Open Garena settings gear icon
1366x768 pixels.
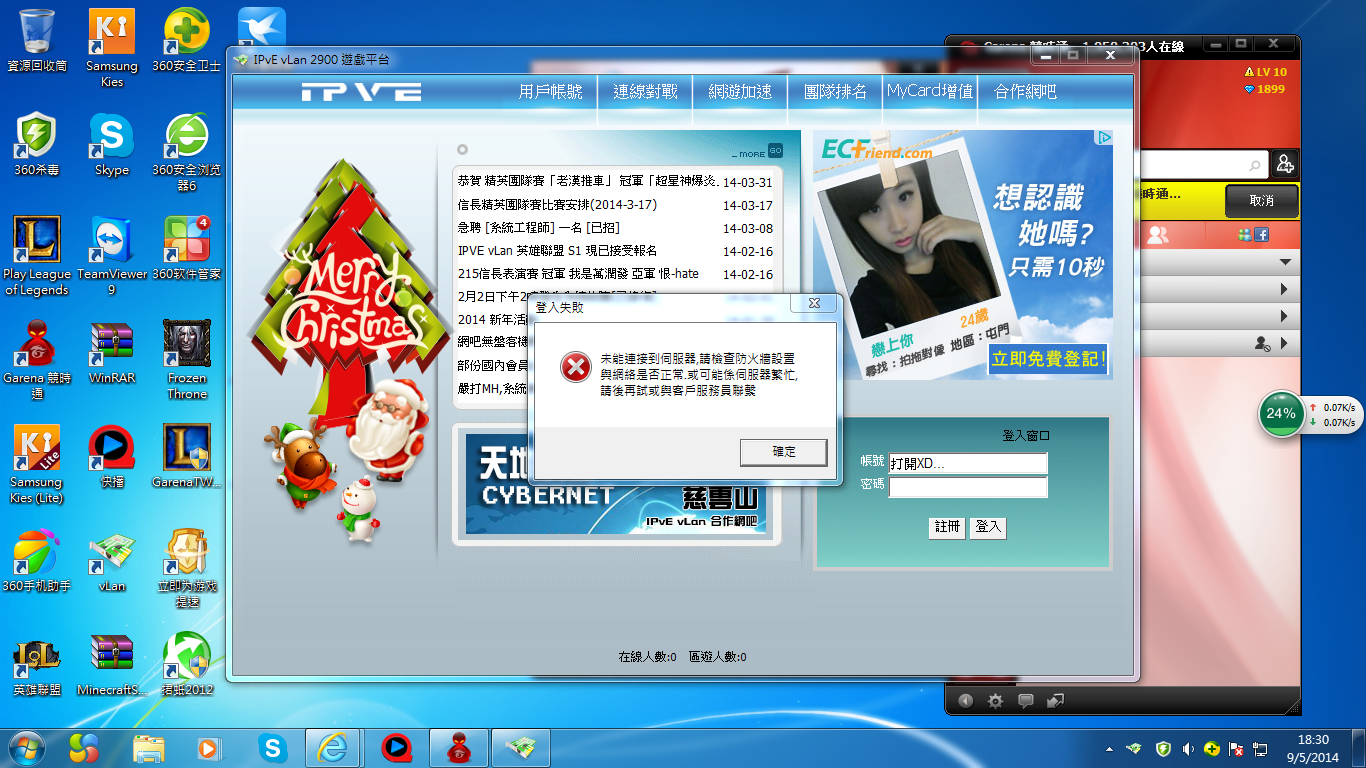pyautogui.click(x=995, y=701)
